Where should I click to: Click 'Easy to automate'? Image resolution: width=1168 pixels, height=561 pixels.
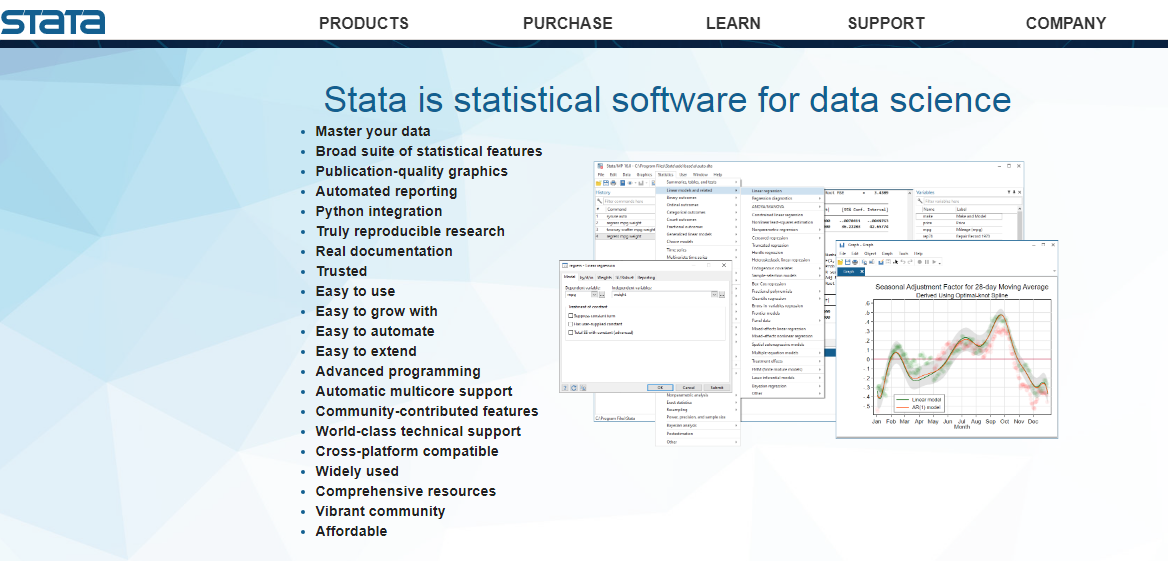pos(375,332)
